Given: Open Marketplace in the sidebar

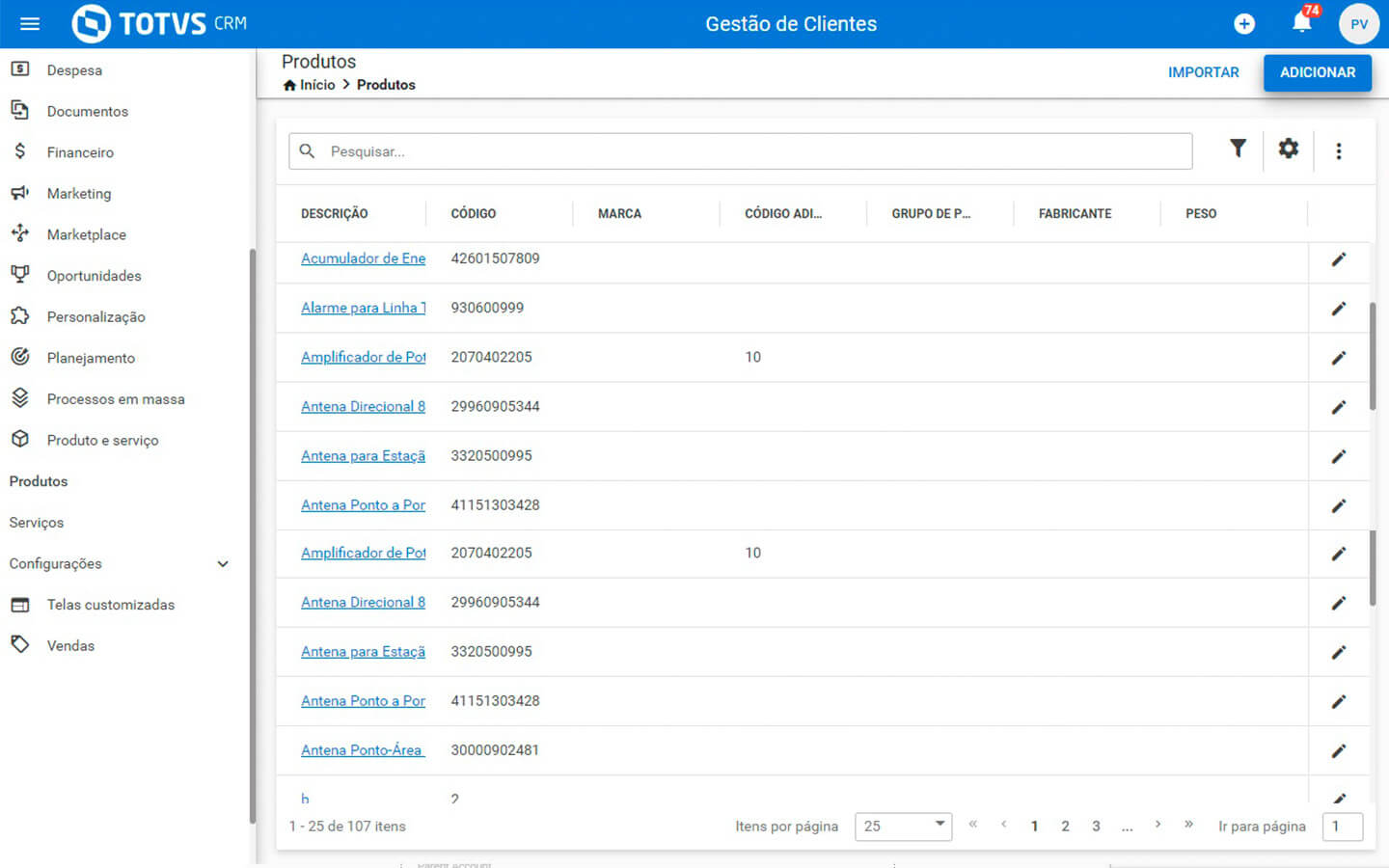Looking at the screenshot, I should click(x=86, y=234).
